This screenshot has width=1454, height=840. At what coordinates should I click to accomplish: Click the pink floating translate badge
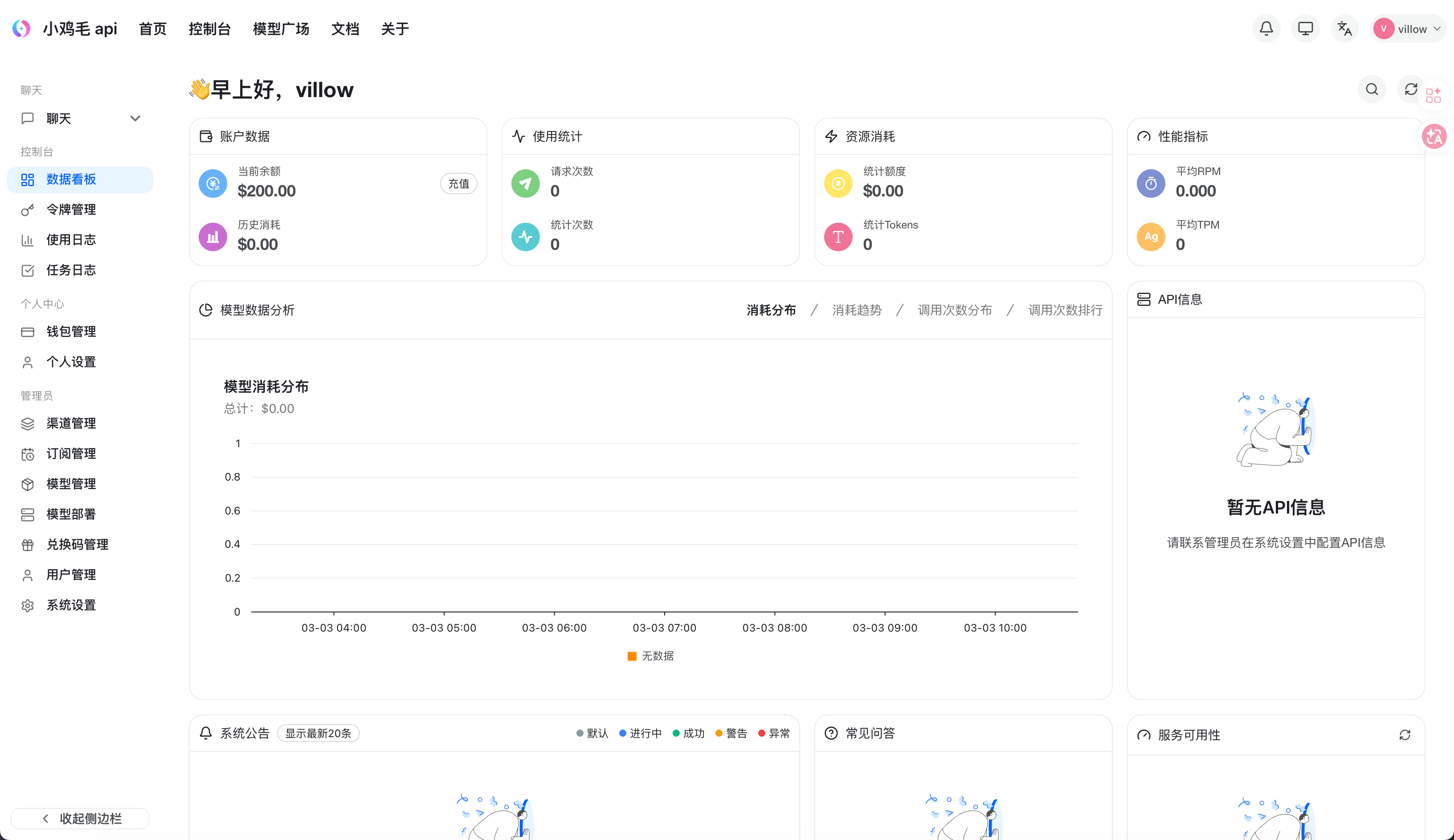coord(1434,137)
